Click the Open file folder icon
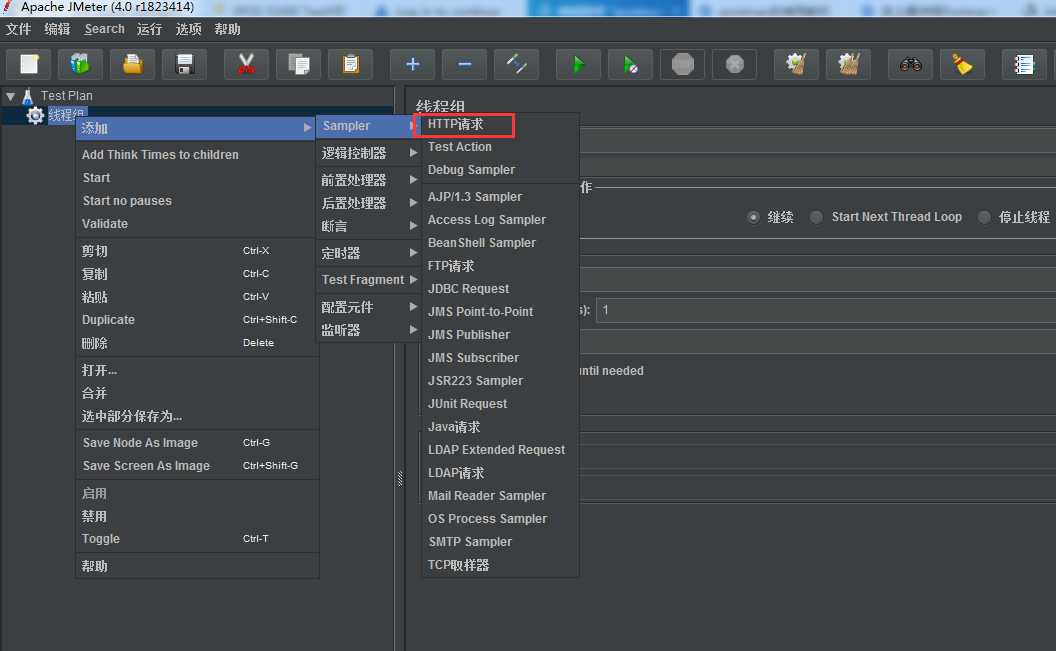The height and width of the screenshot is (651, 1056). [x=133, y=65]
